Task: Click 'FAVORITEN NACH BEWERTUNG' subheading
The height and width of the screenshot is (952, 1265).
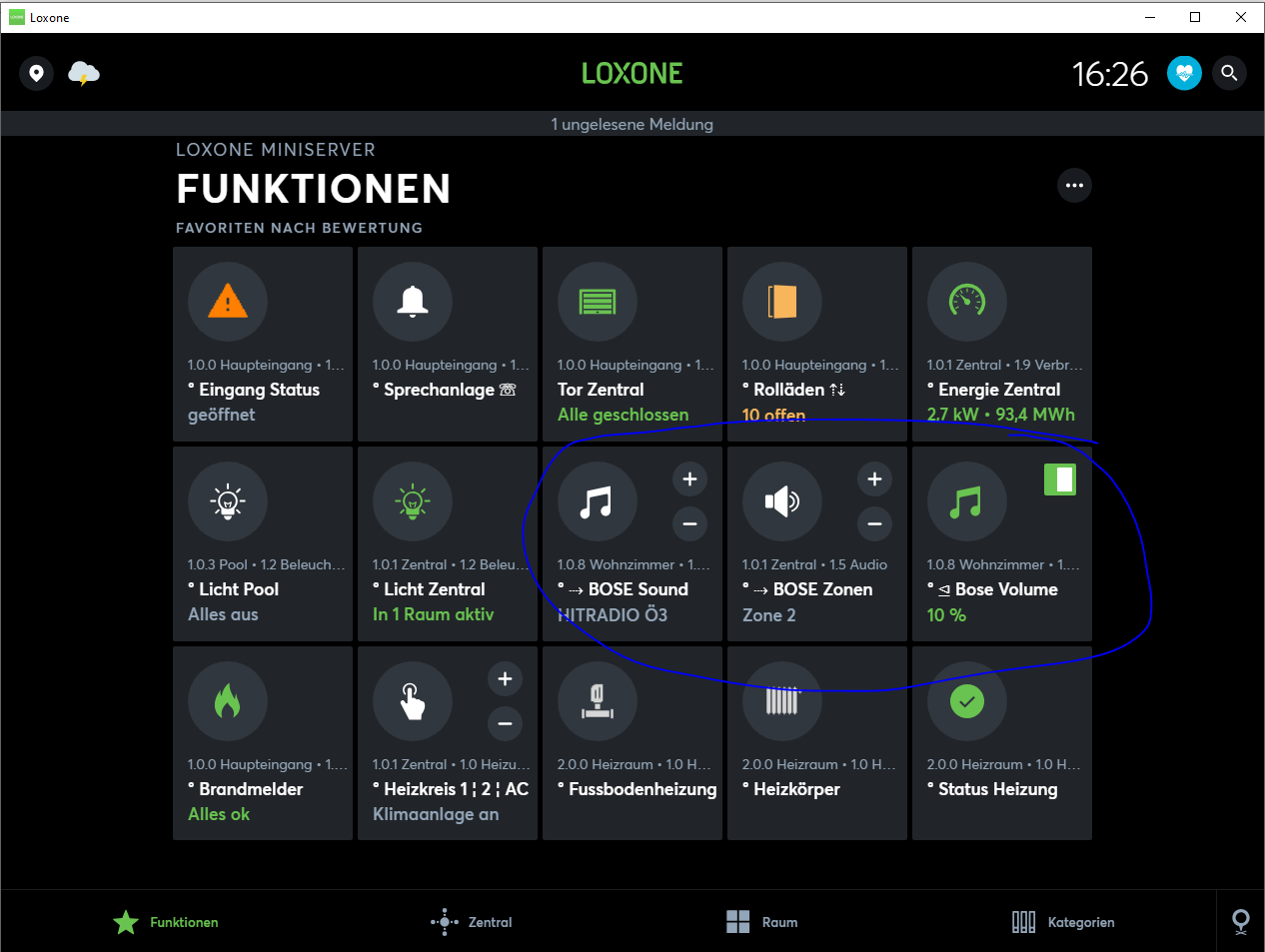Action: pyautogui.click(x=300, y=228)
